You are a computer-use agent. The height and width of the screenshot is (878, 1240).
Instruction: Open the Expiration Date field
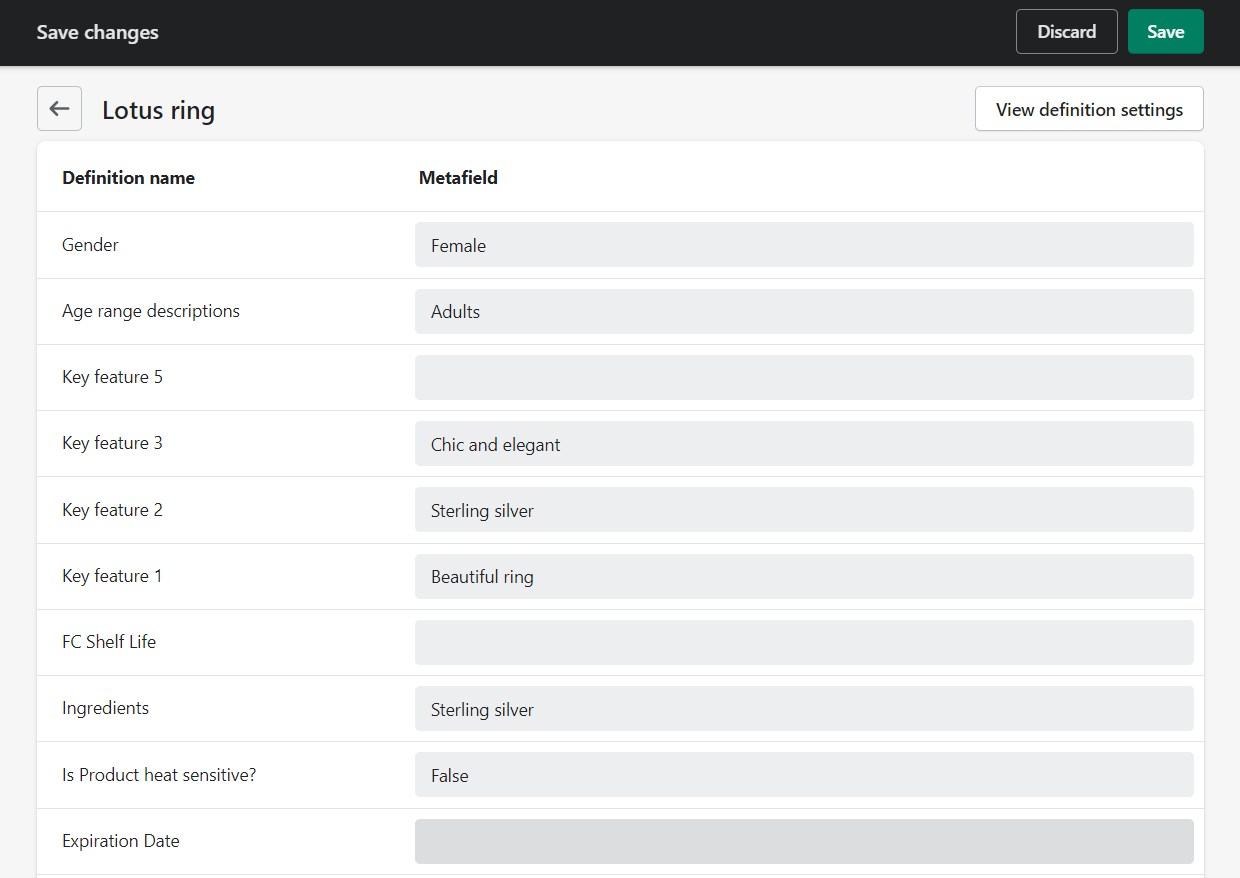tap(803, 841)
